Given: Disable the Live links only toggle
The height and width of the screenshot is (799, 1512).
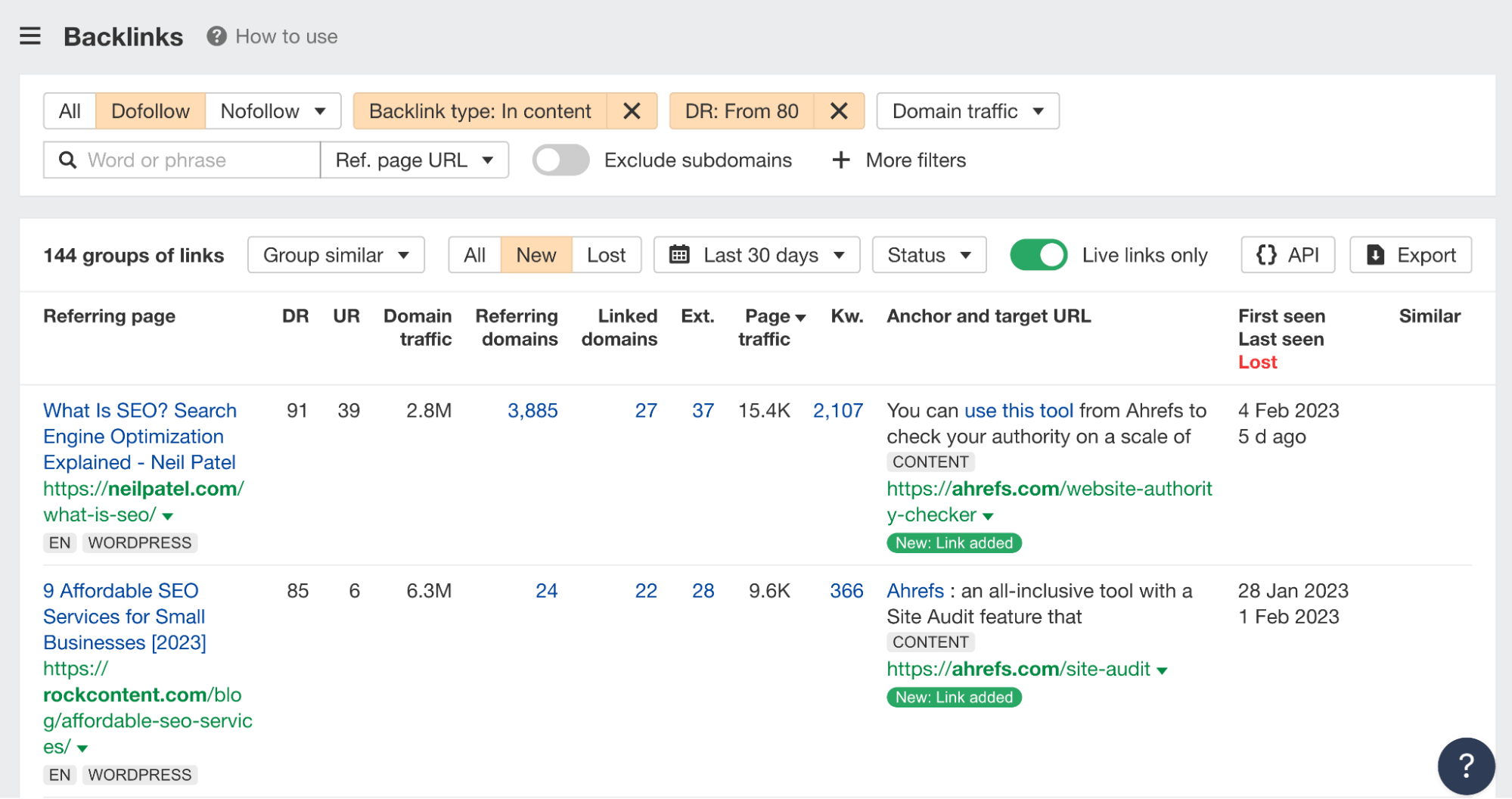Looking at the screenshot, I should (1038, 255).
